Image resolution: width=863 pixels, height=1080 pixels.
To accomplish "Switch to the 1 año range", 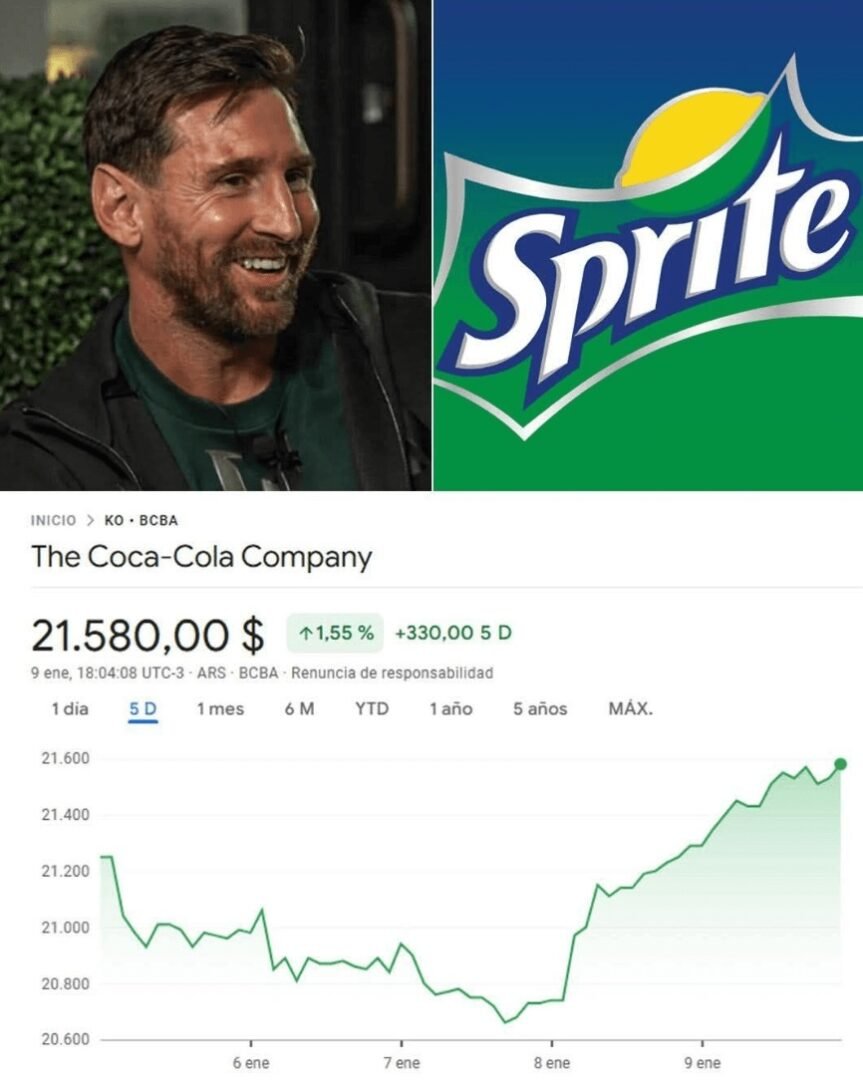I will click(451, 709).
